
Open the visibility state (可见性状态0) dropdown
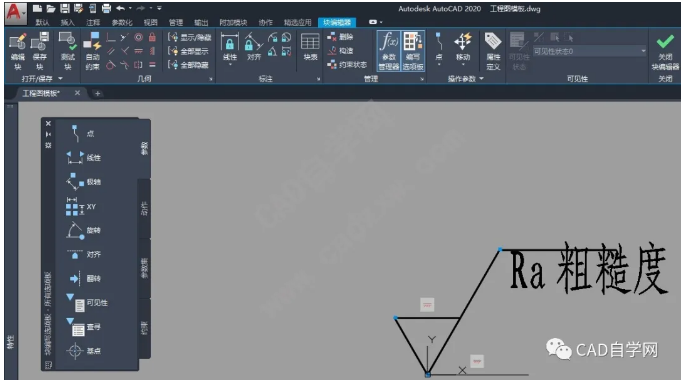click(x=590, y=51)
